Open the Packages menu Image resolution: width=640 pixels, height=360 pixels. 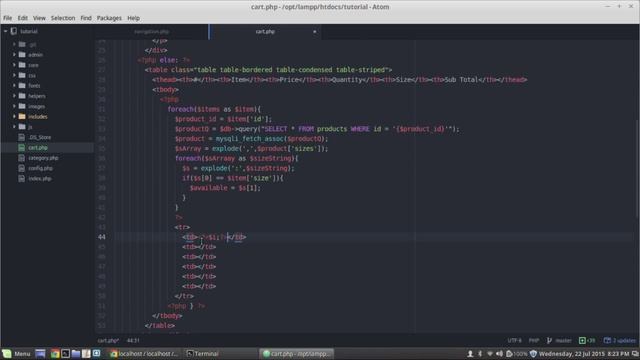(x=109, y=18)
